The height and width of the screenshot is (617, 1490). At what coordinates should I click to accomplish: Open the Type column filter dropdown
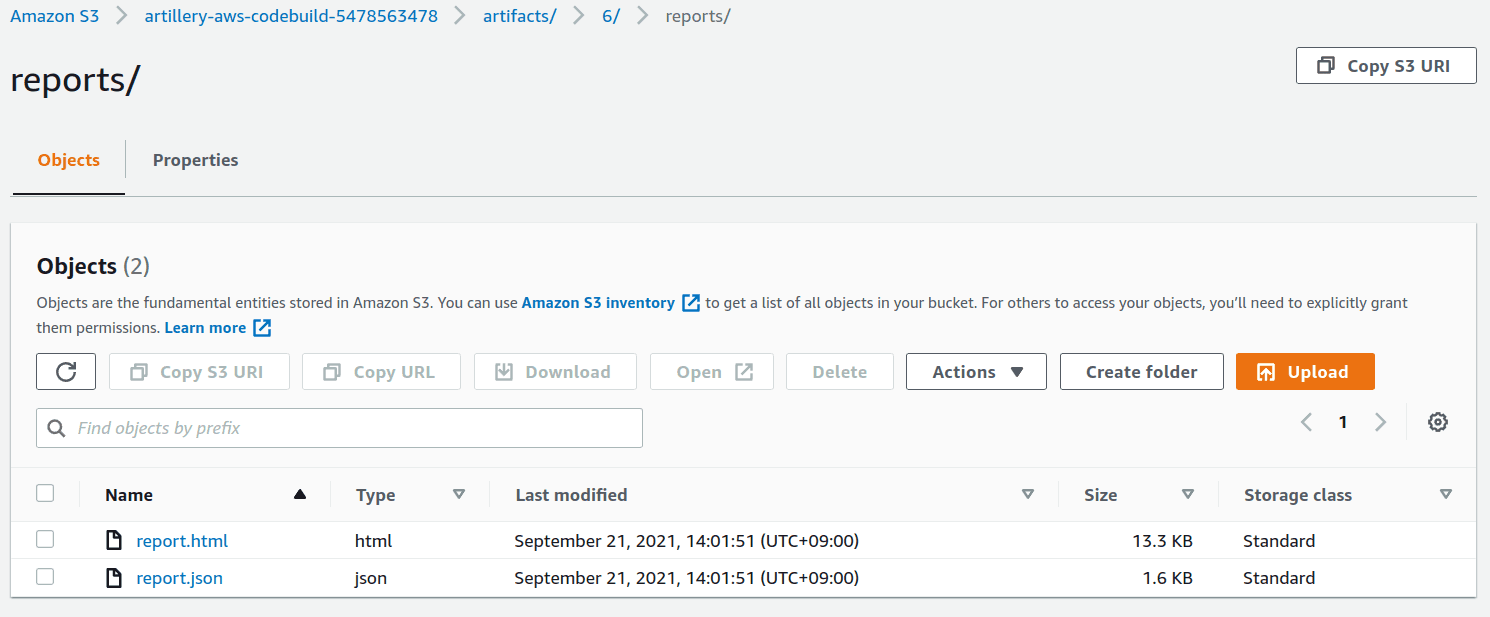pos(459,493)
